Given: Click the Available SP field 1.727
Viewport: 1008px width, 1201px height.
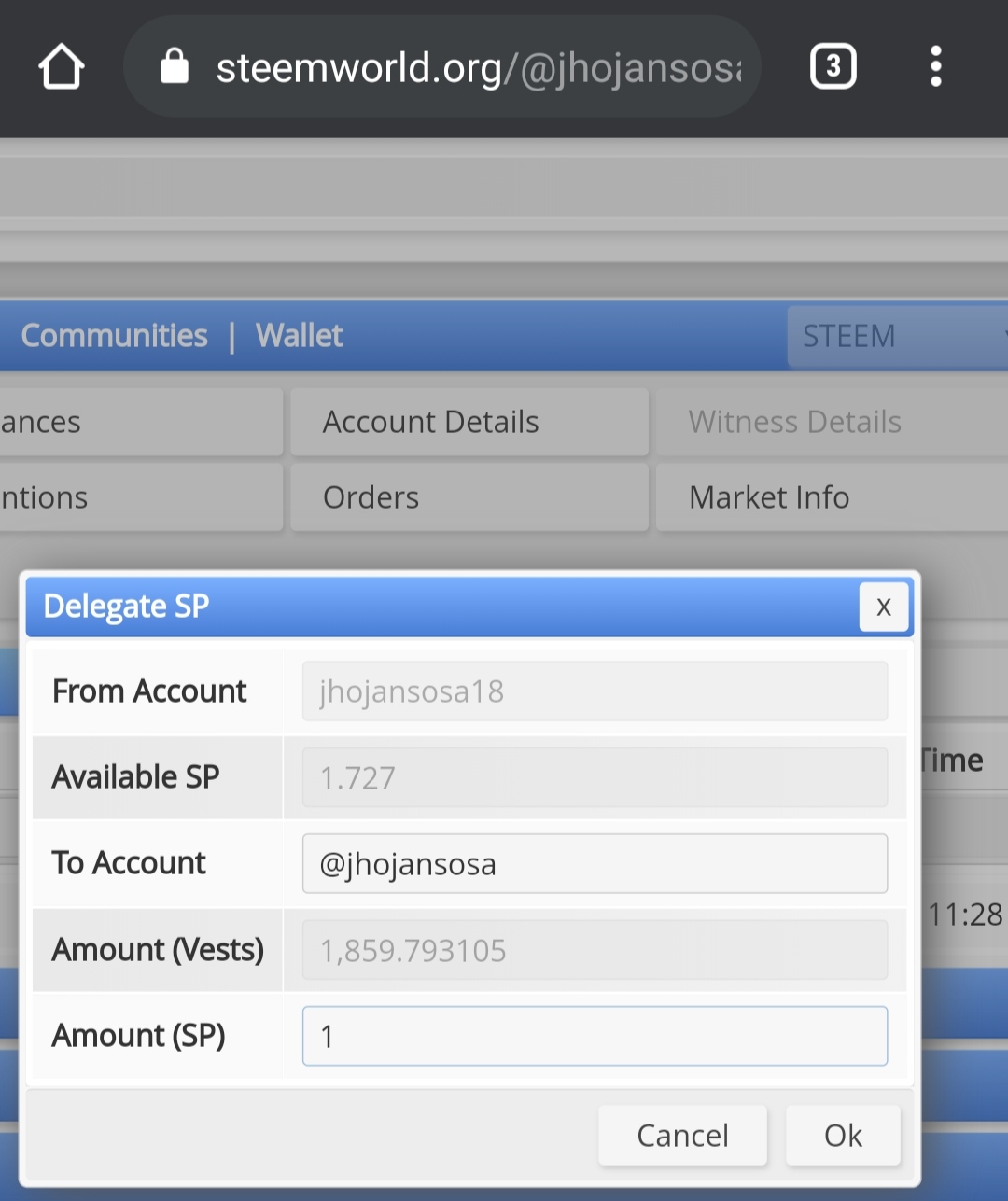Looking at the screenshot, I should (x=595, y=777).
